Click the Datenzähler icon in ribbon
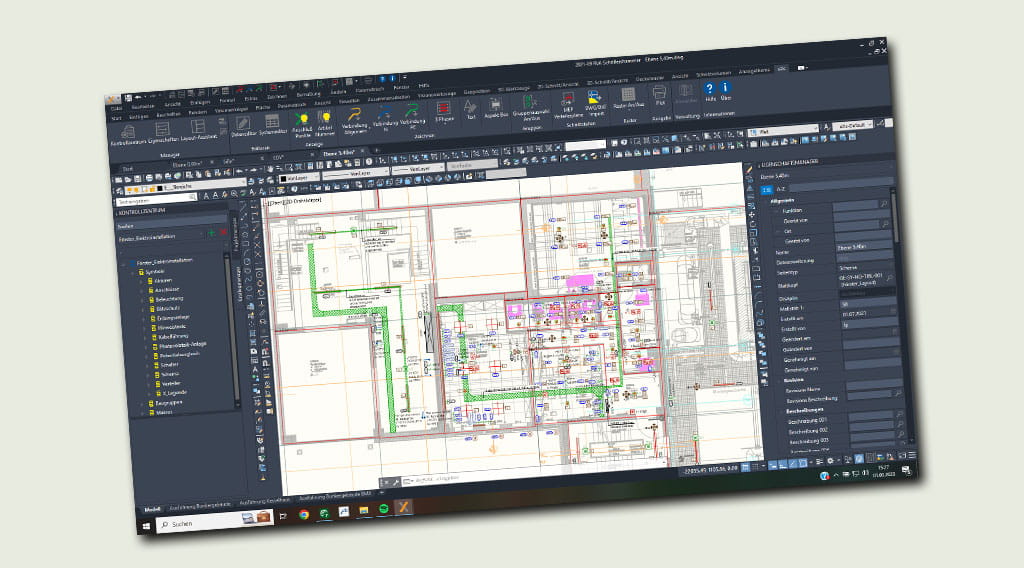The height and width of the screenshot is (568, 1024). tap(242, 122)
